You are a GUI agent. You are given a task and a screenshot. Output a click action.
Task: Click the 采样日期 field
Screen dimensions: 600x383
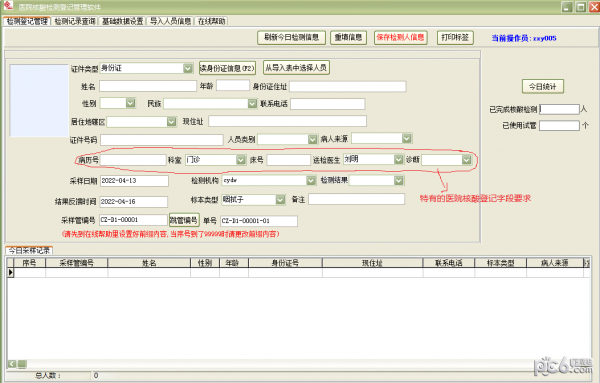(134, 181)
